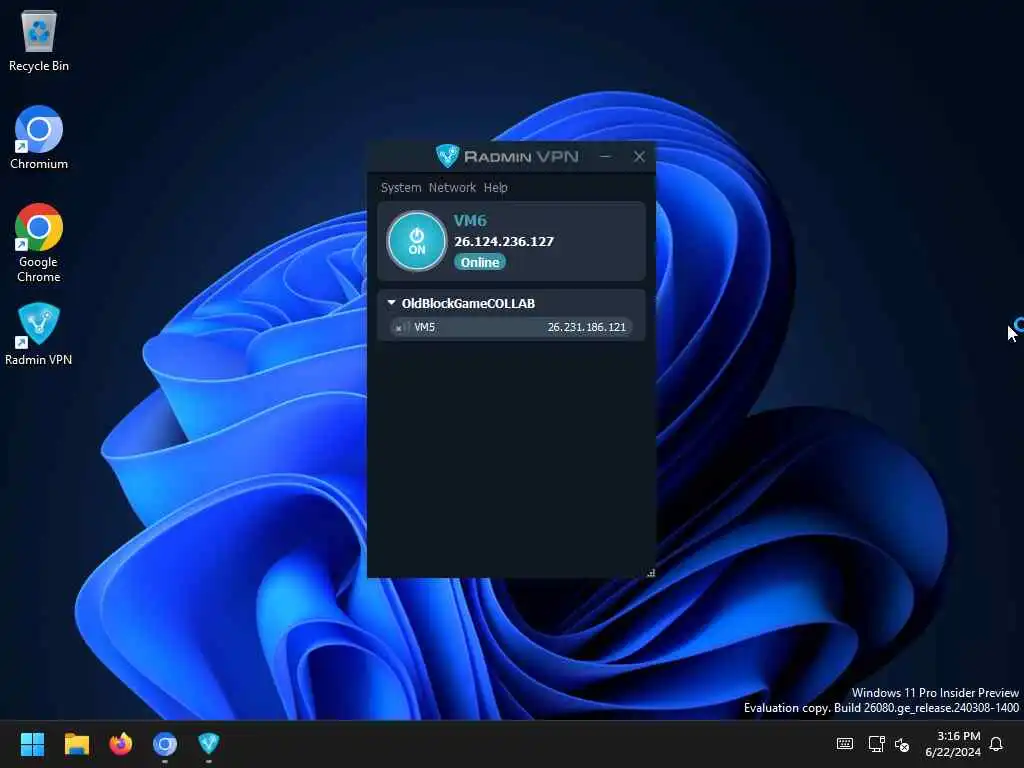The width and height of the screenshot is (1024, 768).
Task: Click the Radmin VPN taskbar icon
Action: pos(208,744)
